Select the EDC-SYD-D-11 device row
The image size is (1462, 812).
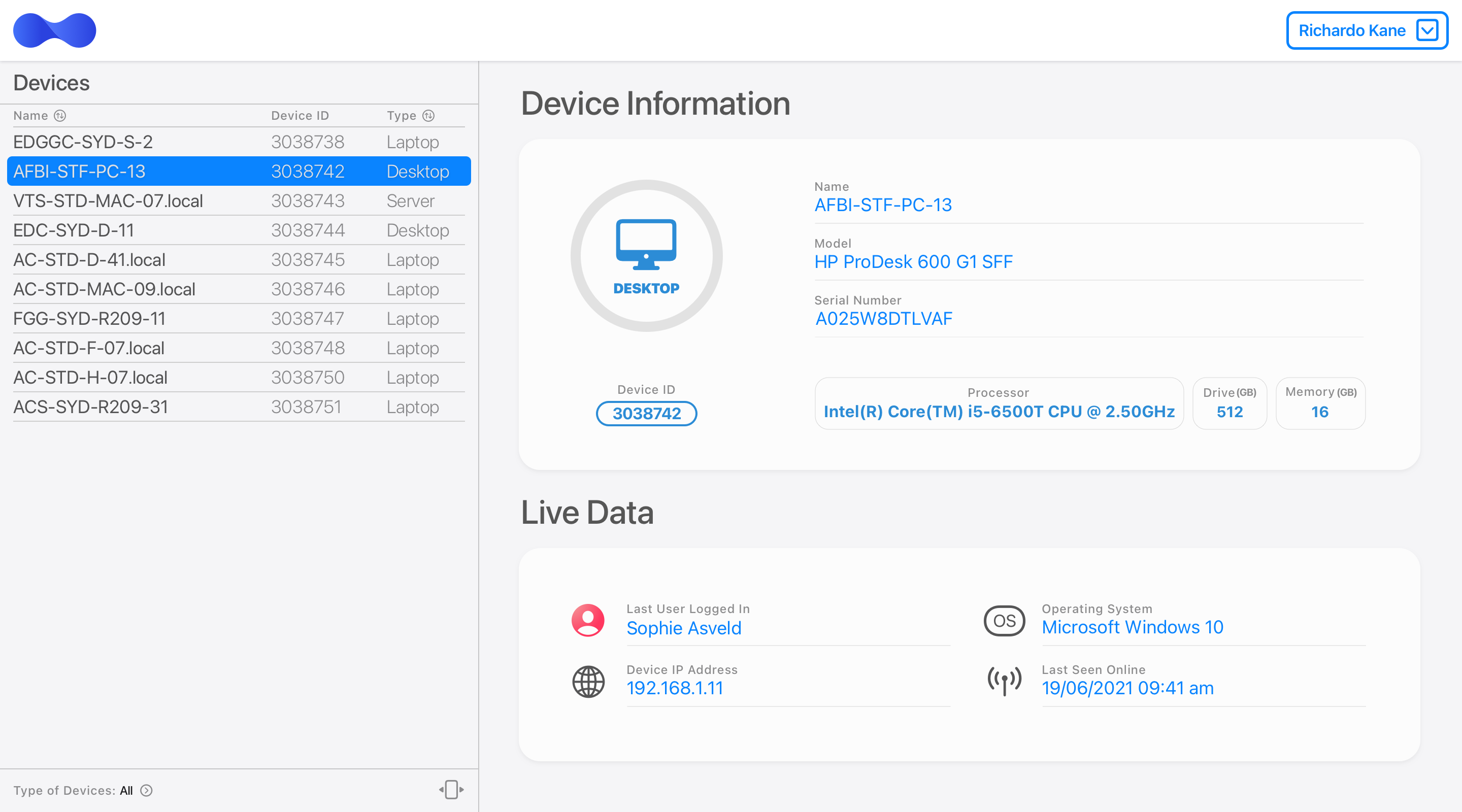pos(239,230)
